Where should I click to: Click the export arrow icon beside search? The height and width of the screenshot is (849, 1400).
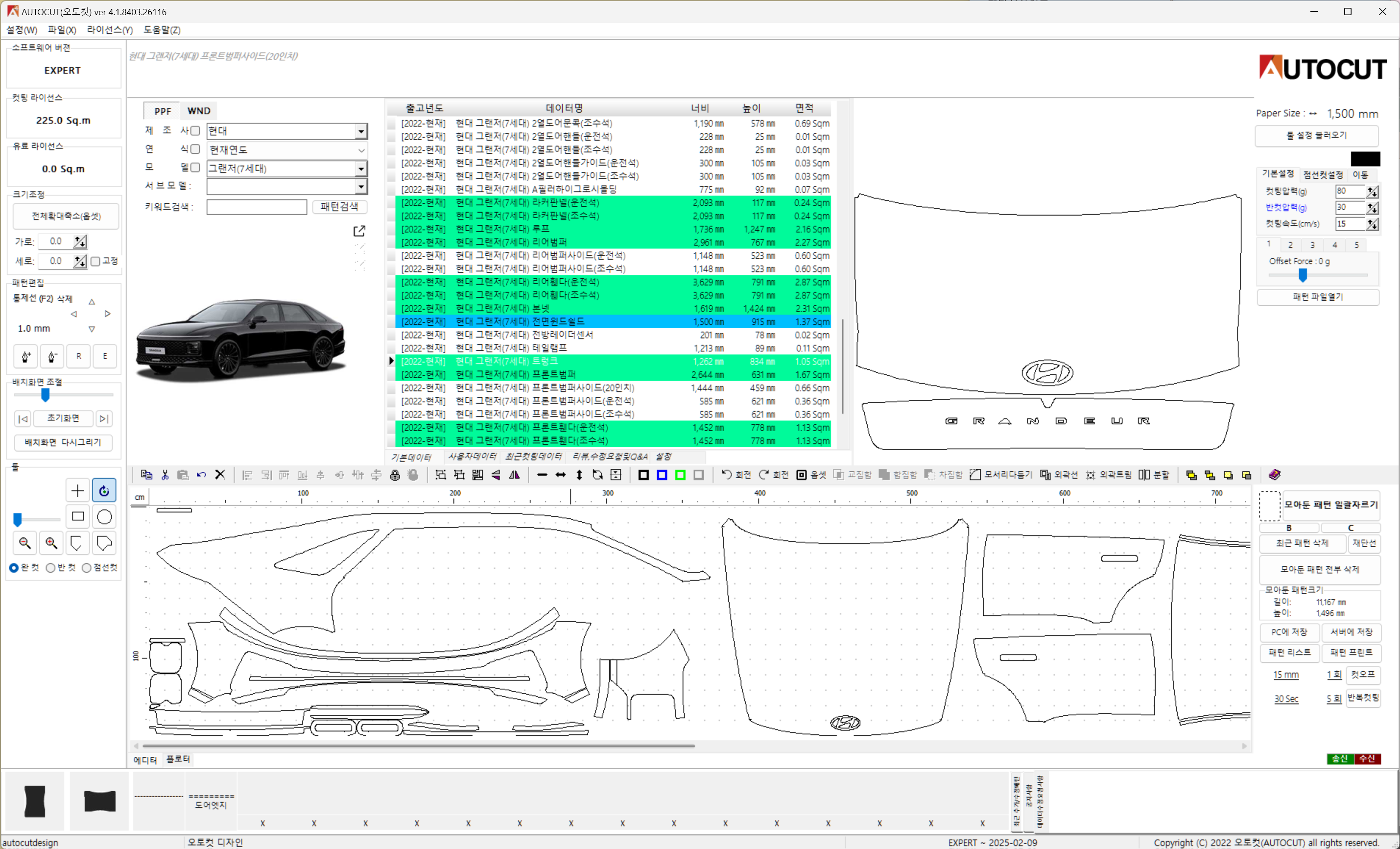[x=359, y=231]
